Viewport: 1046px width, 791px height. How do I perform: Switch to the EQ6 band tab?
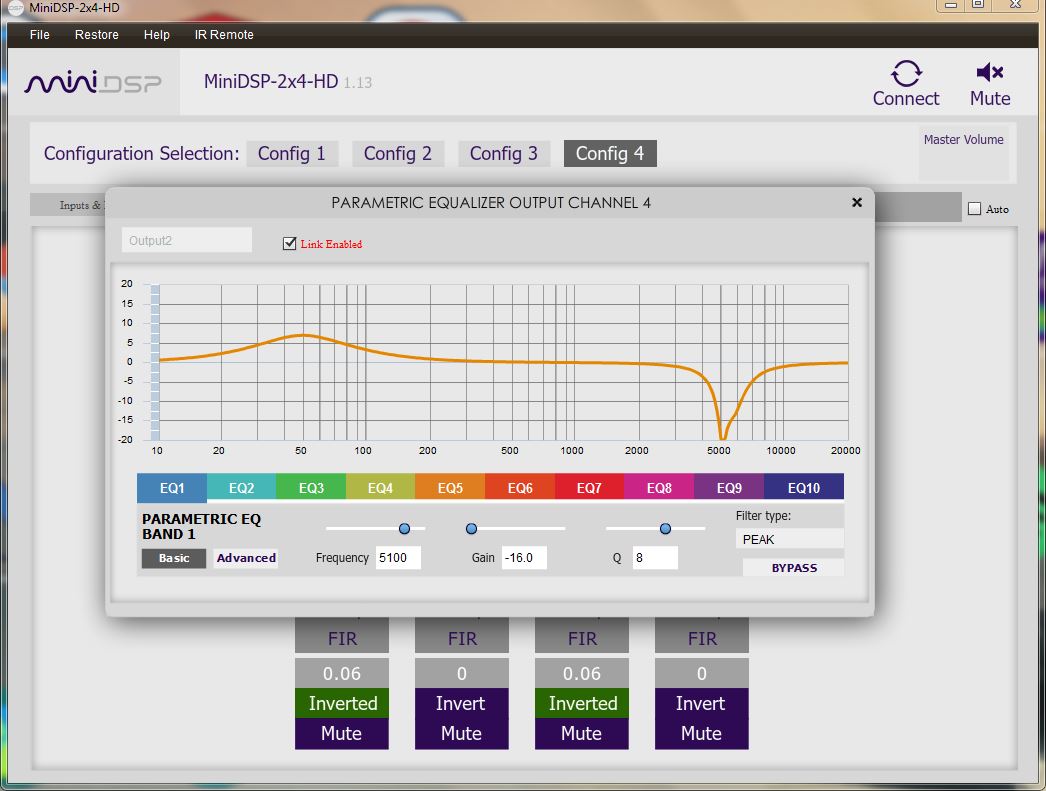coord(520,488)
